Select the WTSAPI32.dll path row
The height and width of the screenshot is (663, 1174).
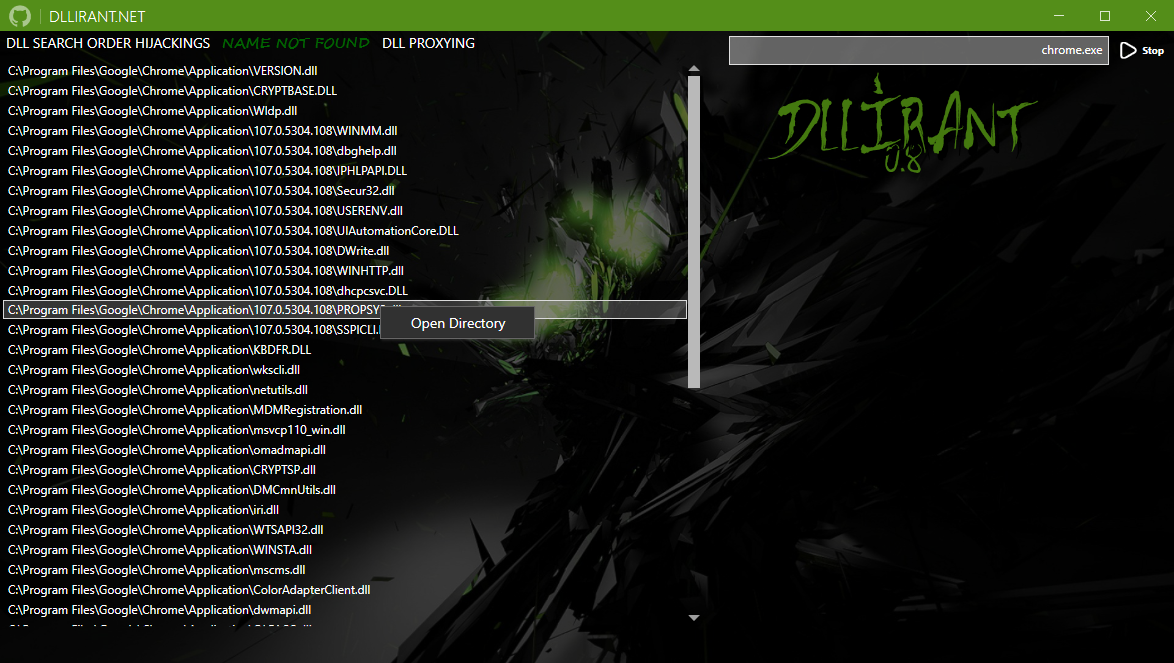[345, 530]
